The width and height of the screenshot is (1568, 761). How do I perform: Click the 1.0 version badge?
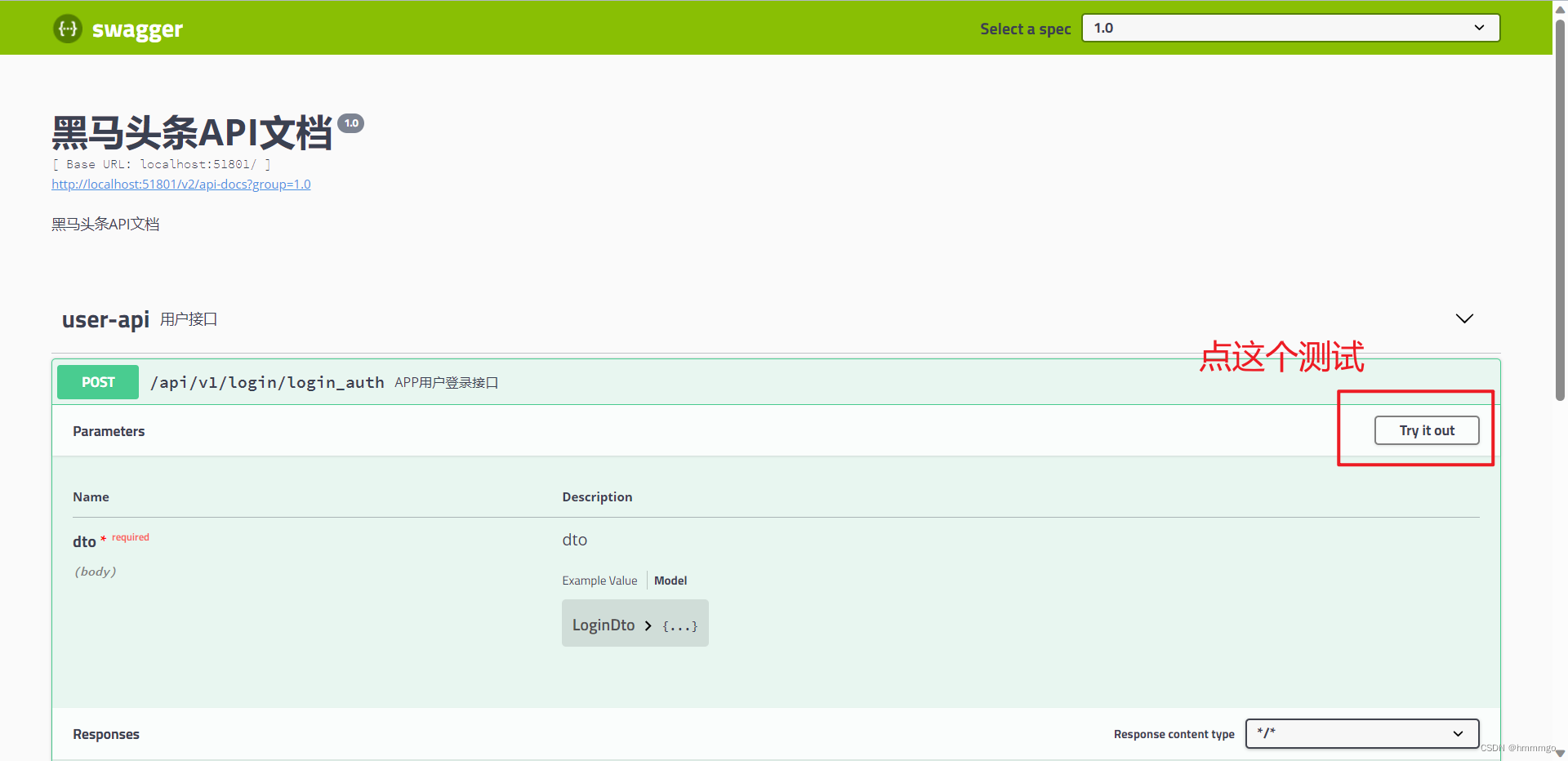(x=351, y=123)
